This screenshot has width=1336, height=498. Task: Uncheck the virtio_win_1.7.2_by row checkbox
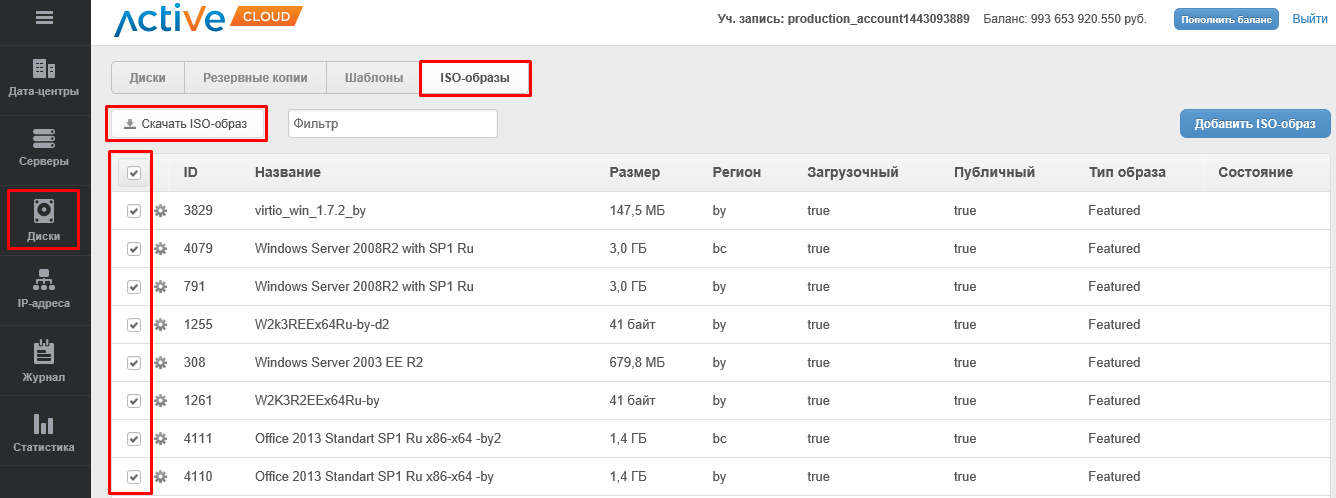[x=134, y=211]
